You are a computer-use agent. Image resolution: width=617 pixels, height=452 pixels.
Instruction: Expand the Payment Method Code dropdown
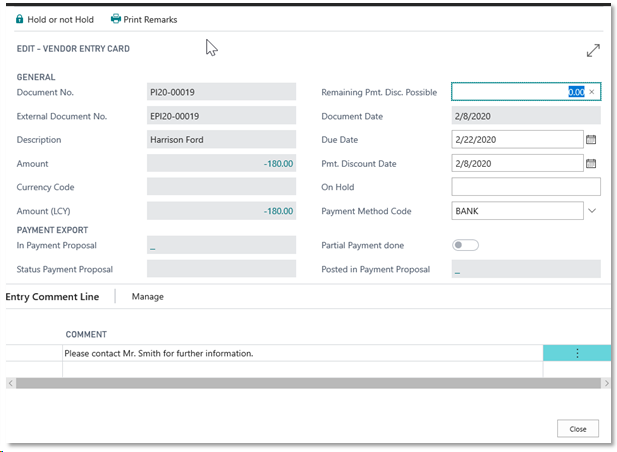tap(591, 211)
